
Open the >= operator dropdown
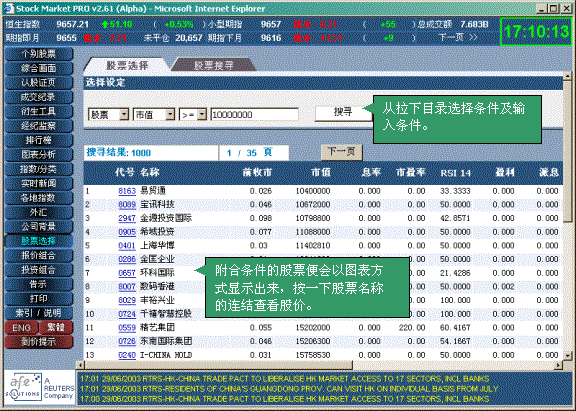193,115
